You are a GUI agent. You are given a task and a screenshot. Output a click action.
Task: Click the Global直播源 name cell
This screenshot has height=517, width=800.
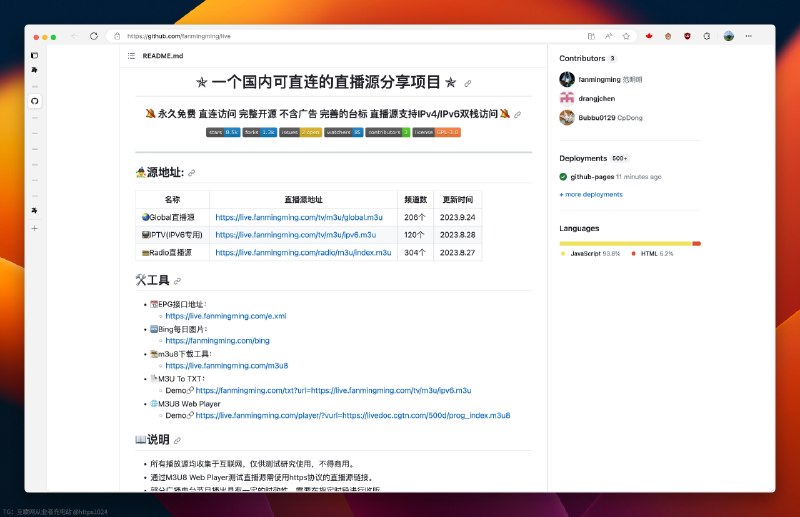tap(172, 217)
